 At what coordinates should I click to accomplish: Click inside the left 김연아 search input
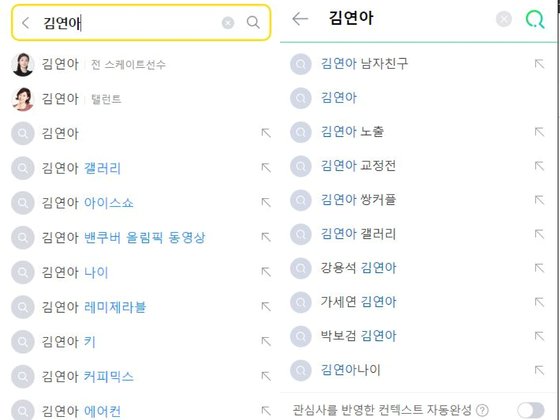pos(129,23)
